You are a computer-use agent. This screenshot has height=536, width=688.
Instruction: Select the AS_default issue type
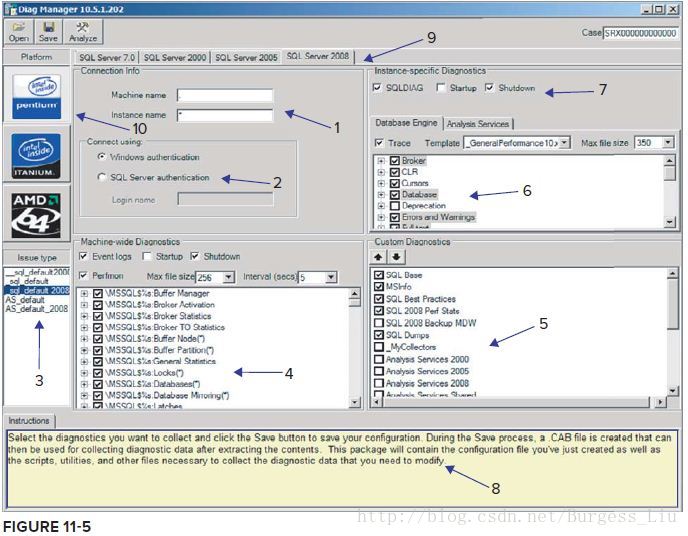25,300
